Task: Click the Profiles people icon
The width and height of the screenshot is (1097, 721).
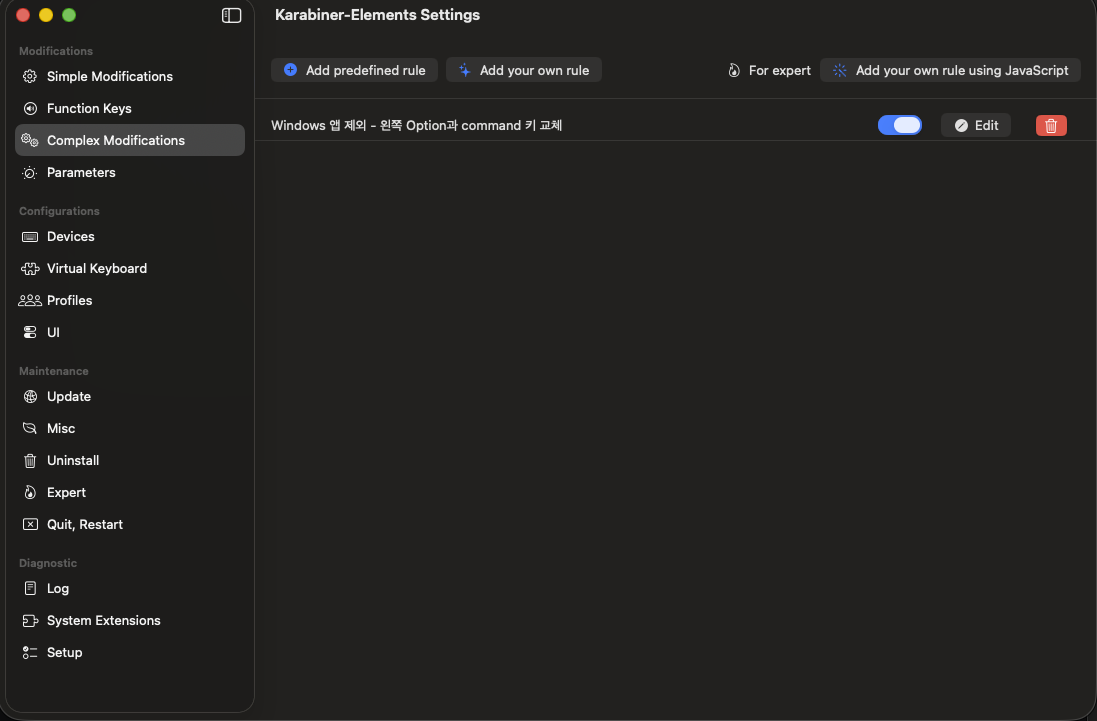Action: coord(29,301)
